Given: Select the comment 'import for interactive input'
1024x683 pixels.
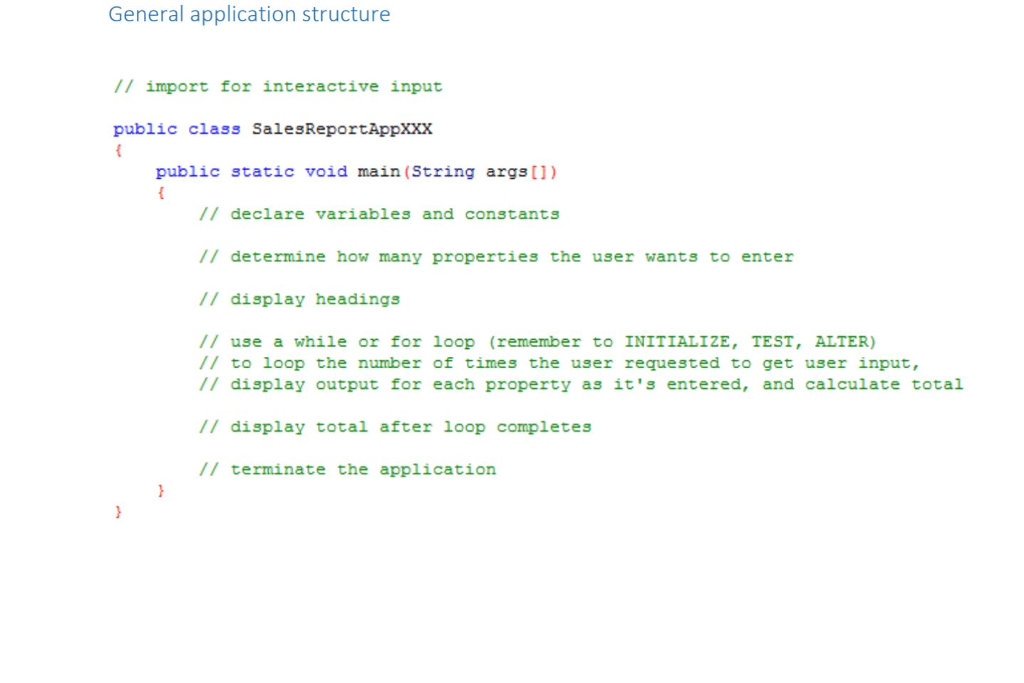Looking at the screenshot, I should pos(278,86).
